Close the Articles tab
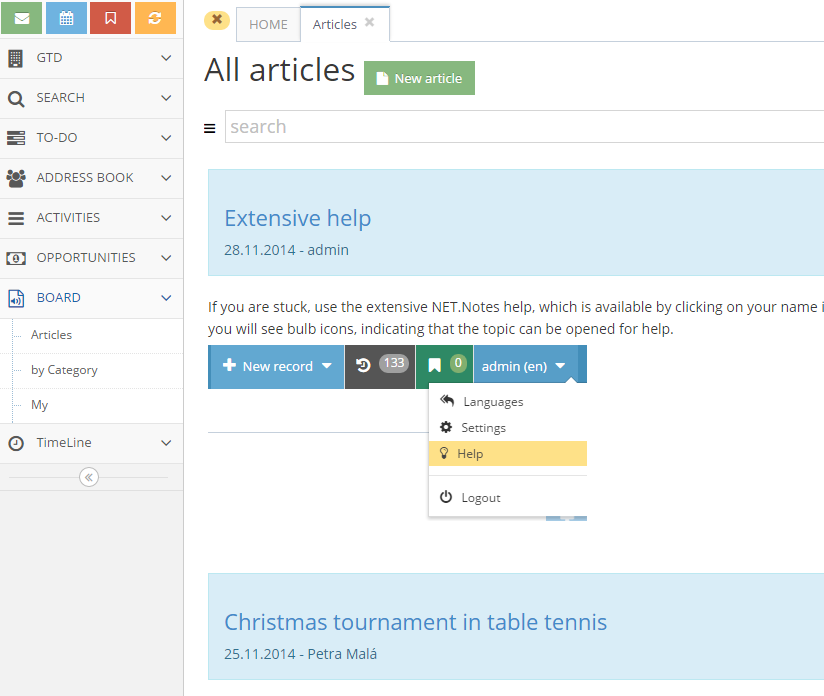This screenshot has height=696, width=824. click(x=369, y=22)
